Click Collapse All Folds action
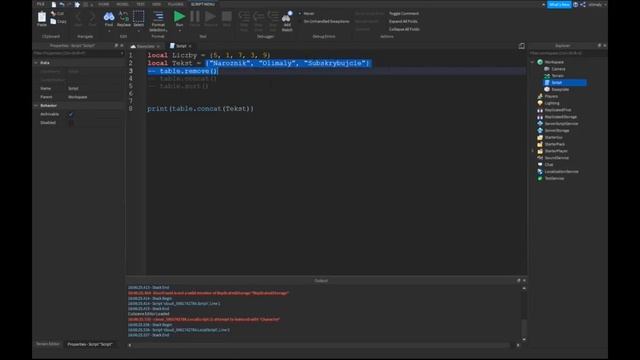This screenshot has width=640, height=360. pos(404,29)
